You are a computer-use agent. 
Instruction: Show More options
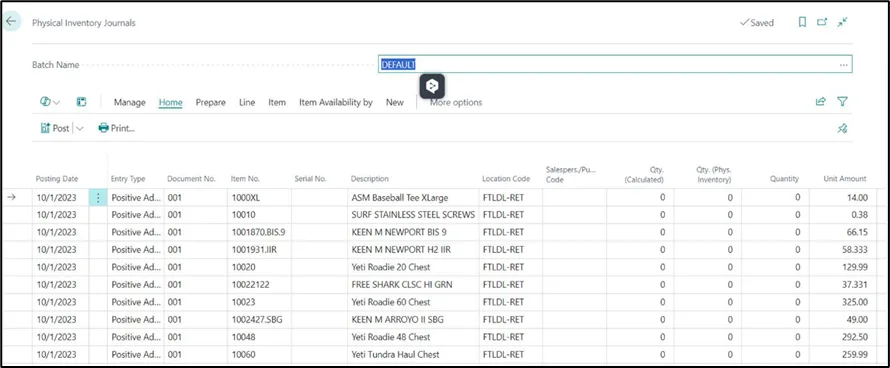pyautogui.click(x=456, y=102)
